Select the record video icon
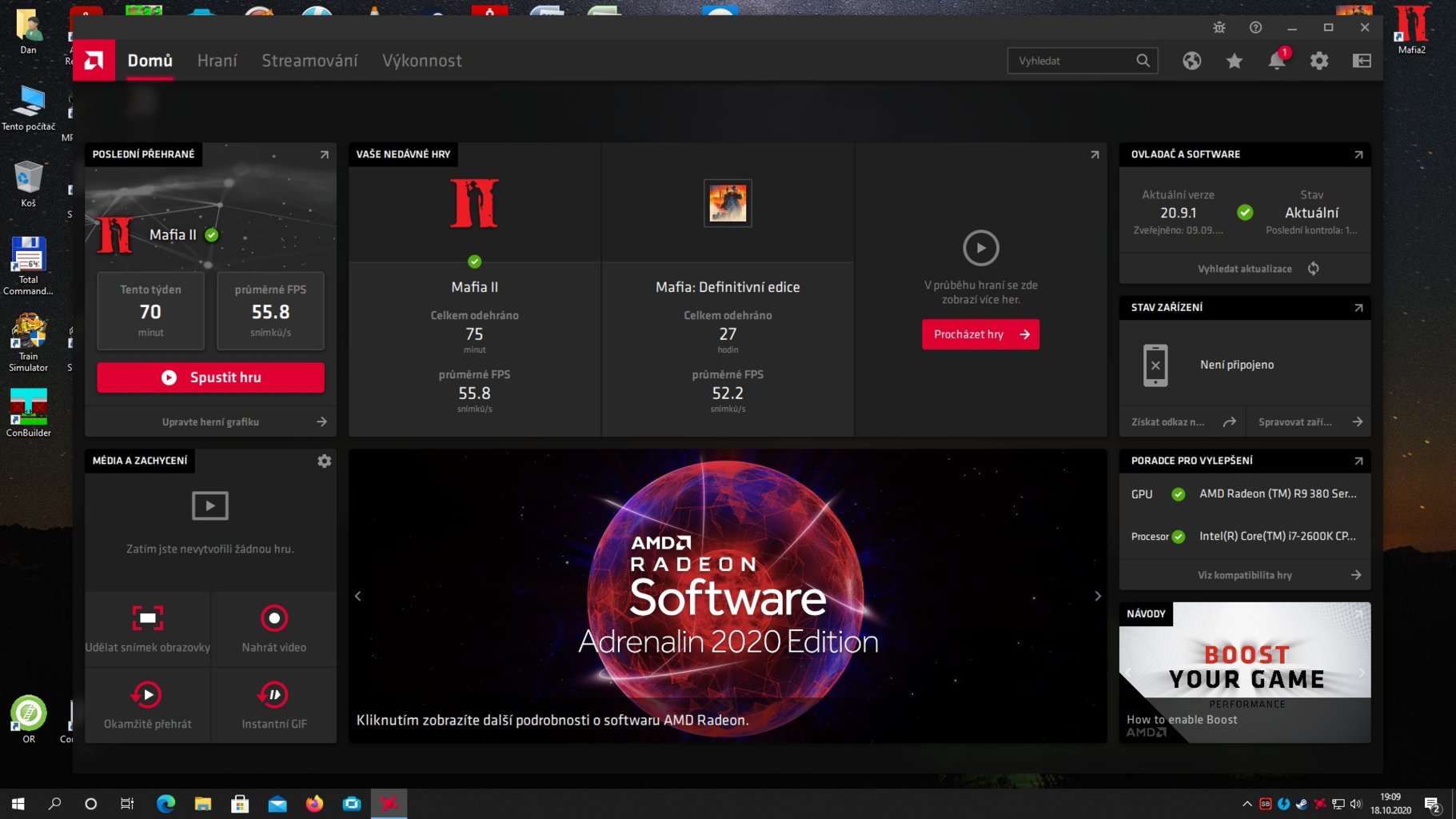This screenshot has width=1456, height=819. [x=274, y=617]
